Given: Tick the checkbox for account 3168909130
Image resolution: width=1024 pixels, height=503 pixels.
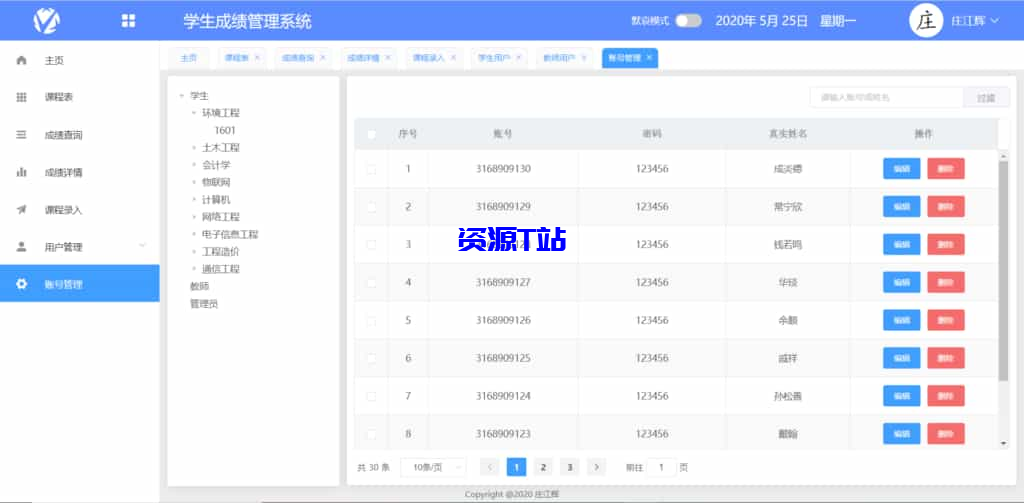Looking at the screenshot, I should point(372,169).
